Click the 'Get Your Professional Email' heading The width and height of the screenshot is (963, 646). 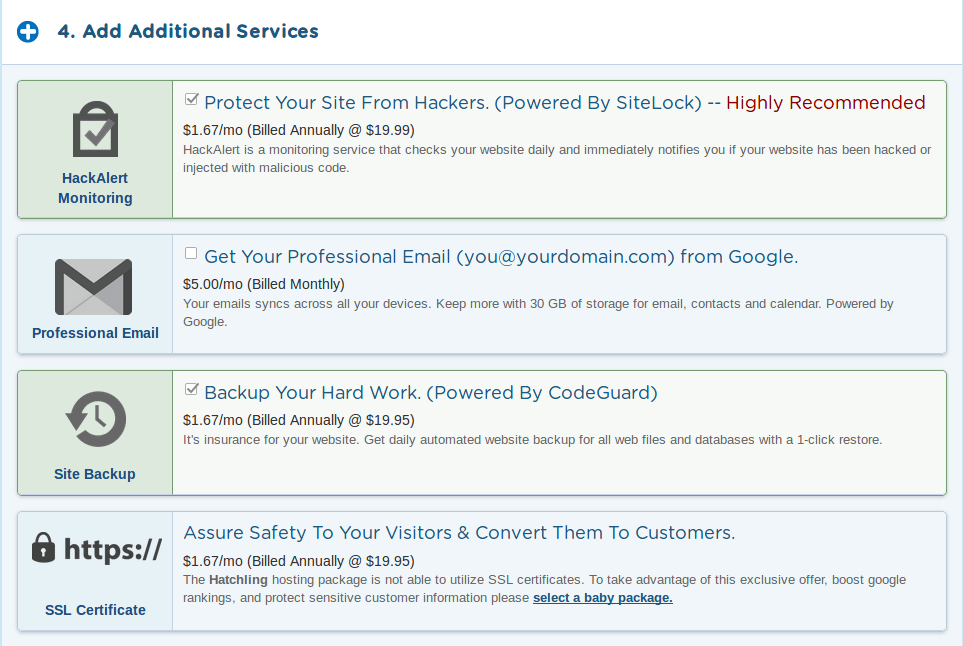click(501, 257)
